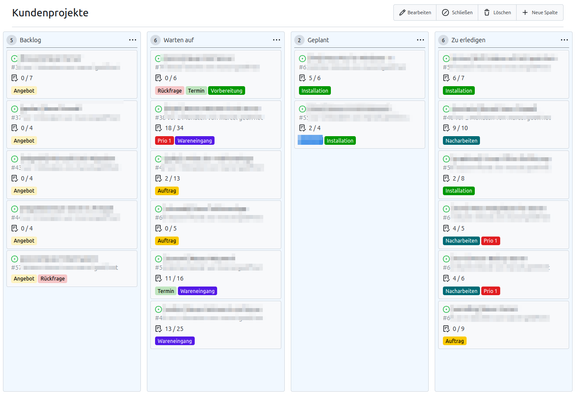Viewport: 576px width, 399px height.
Task: Open the Warten auf column options menu
Action: click(x=277, y=40)
